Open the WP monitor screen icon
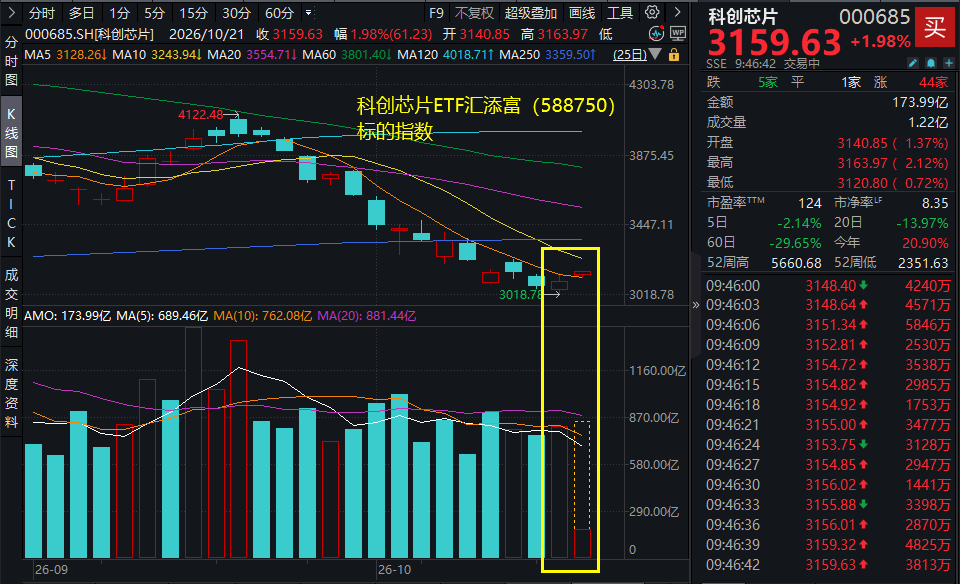 [x=678, y=34]
